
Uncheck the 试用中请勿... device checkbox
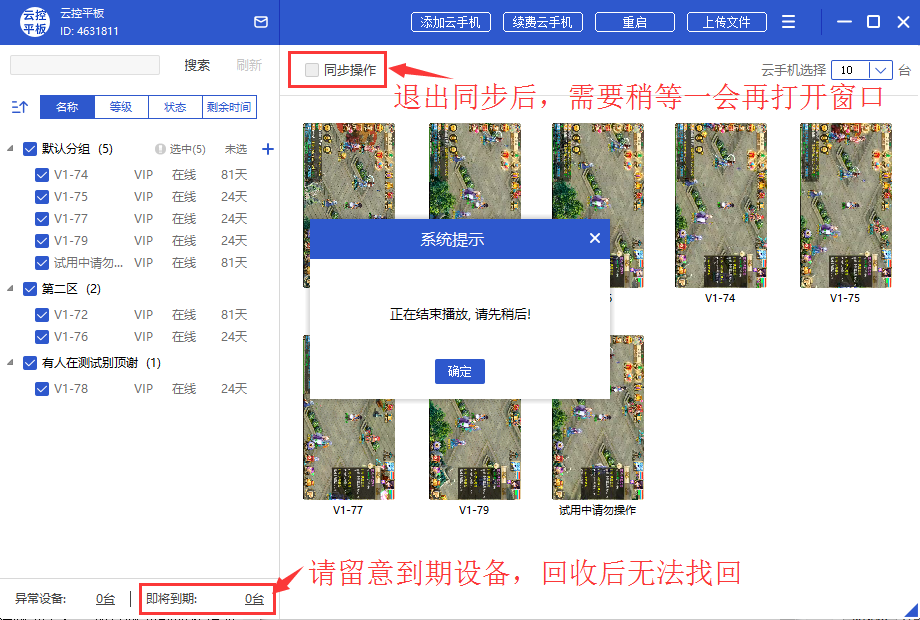click(42, 263)
